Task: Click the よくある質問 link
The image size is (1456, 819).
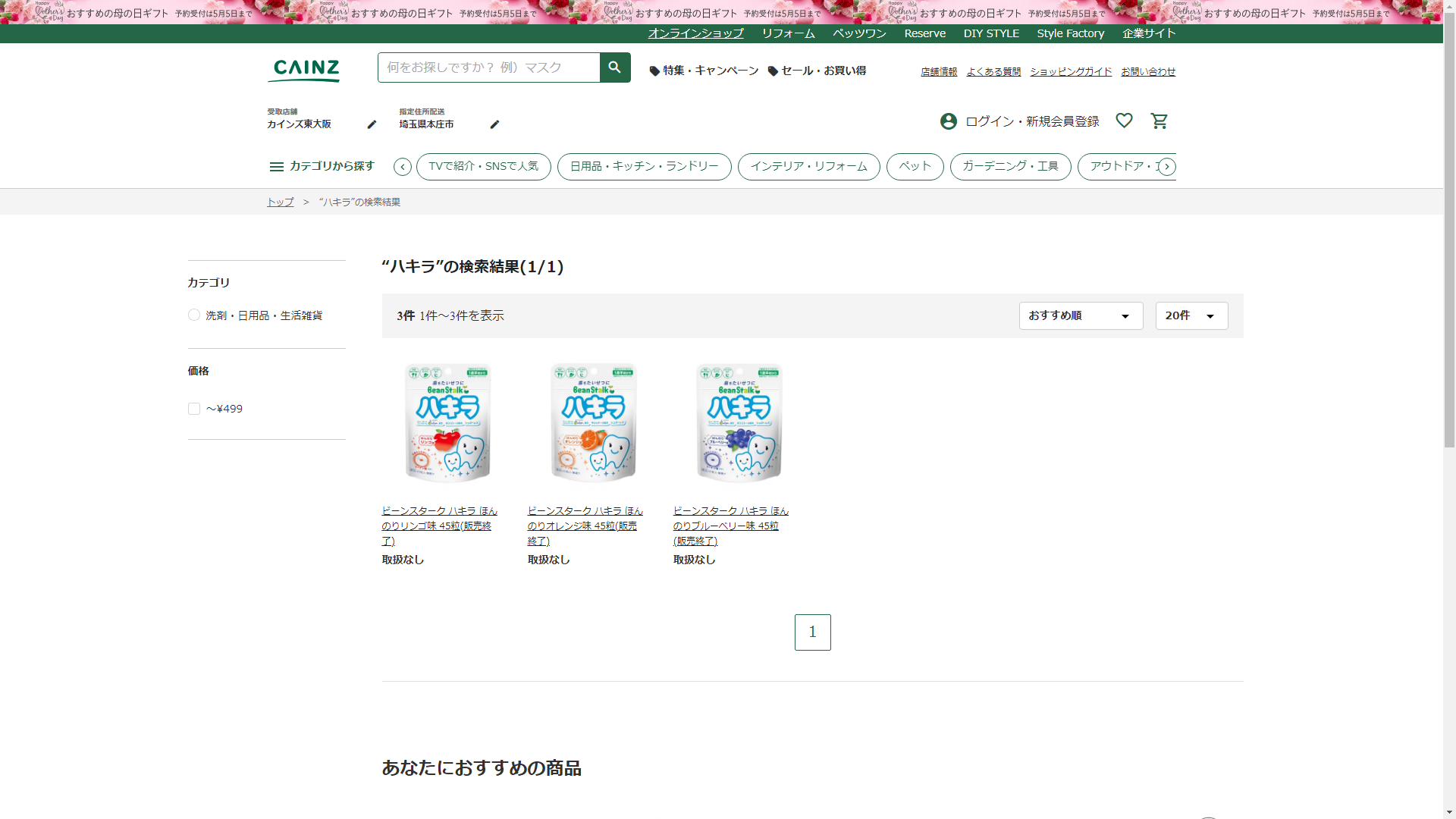Action: (993, 71)
